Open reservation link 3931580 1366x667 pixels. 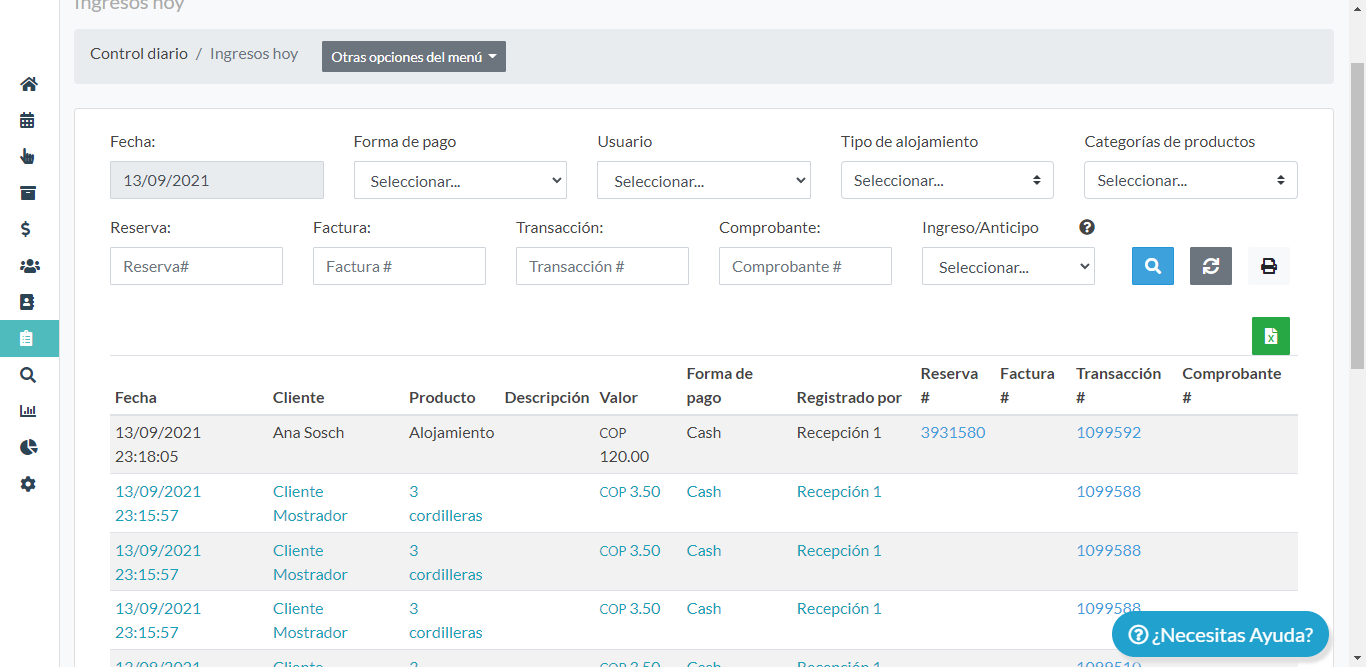click(x=952, y=433)
